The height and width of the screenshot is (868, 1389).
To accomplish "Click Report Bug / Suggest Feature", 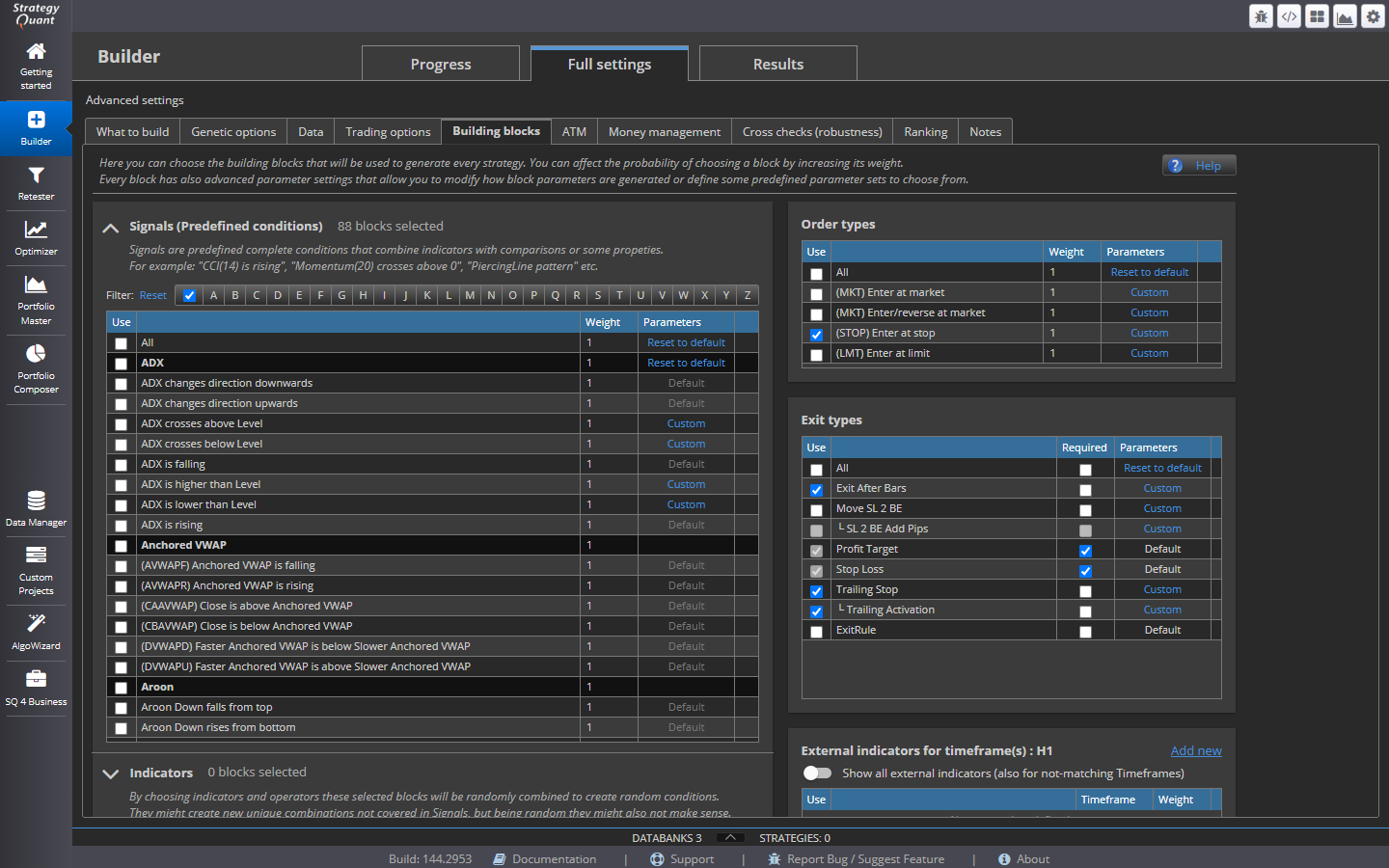I will pyautogui.click(x=857, y=858).
